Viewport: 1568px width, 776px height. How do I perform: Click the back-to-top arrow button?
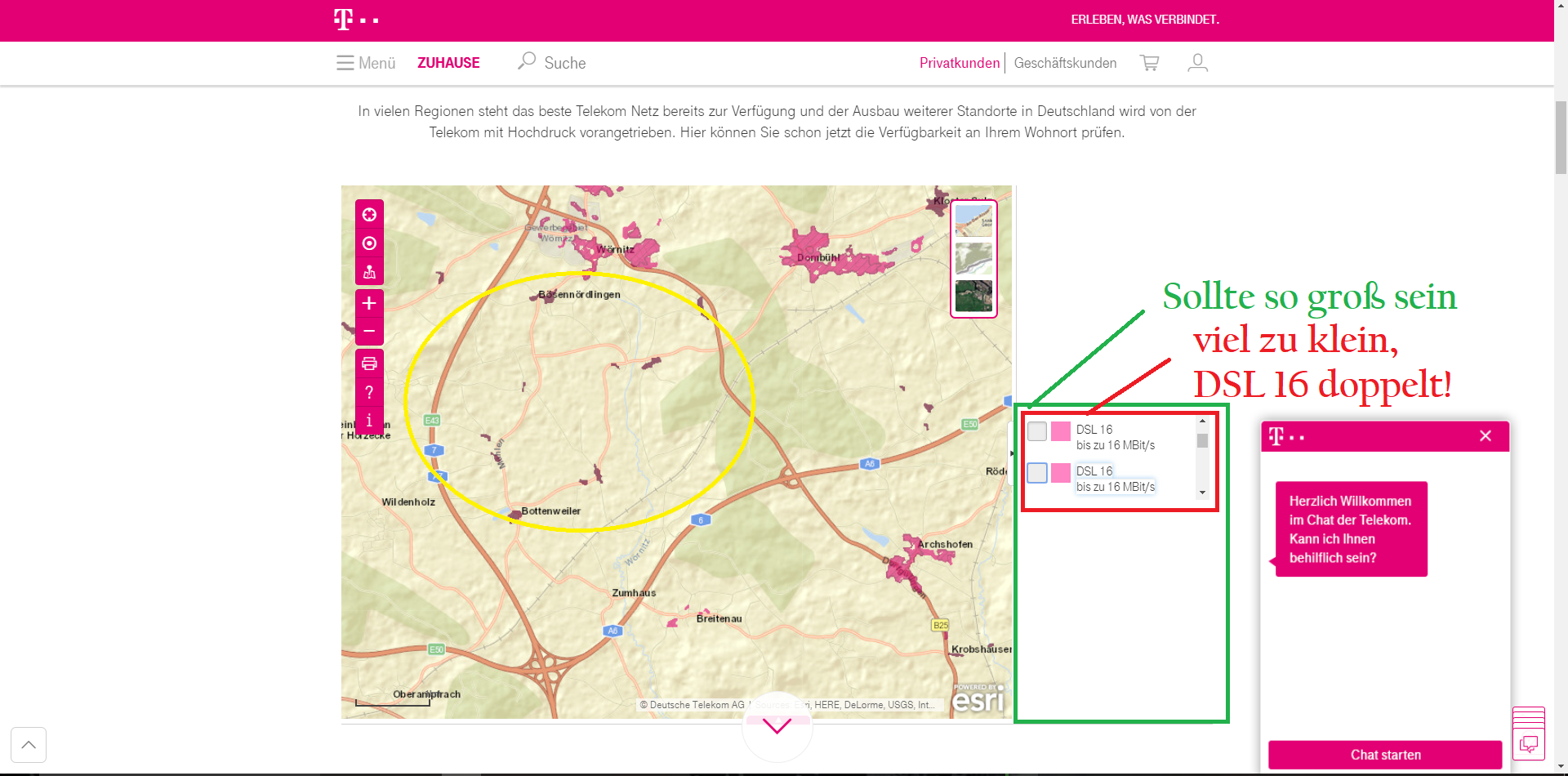click(x=29, y=744)
